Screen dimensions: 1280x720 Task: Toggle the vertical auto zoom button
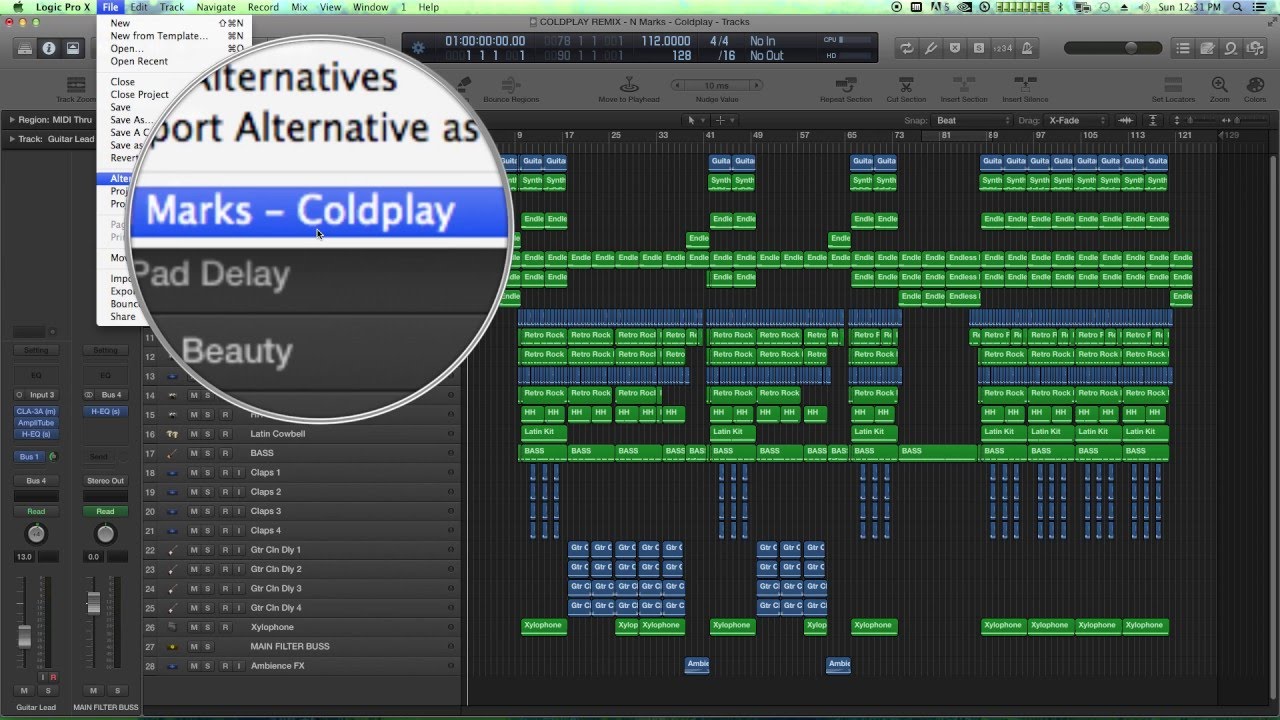point(1153,121)
